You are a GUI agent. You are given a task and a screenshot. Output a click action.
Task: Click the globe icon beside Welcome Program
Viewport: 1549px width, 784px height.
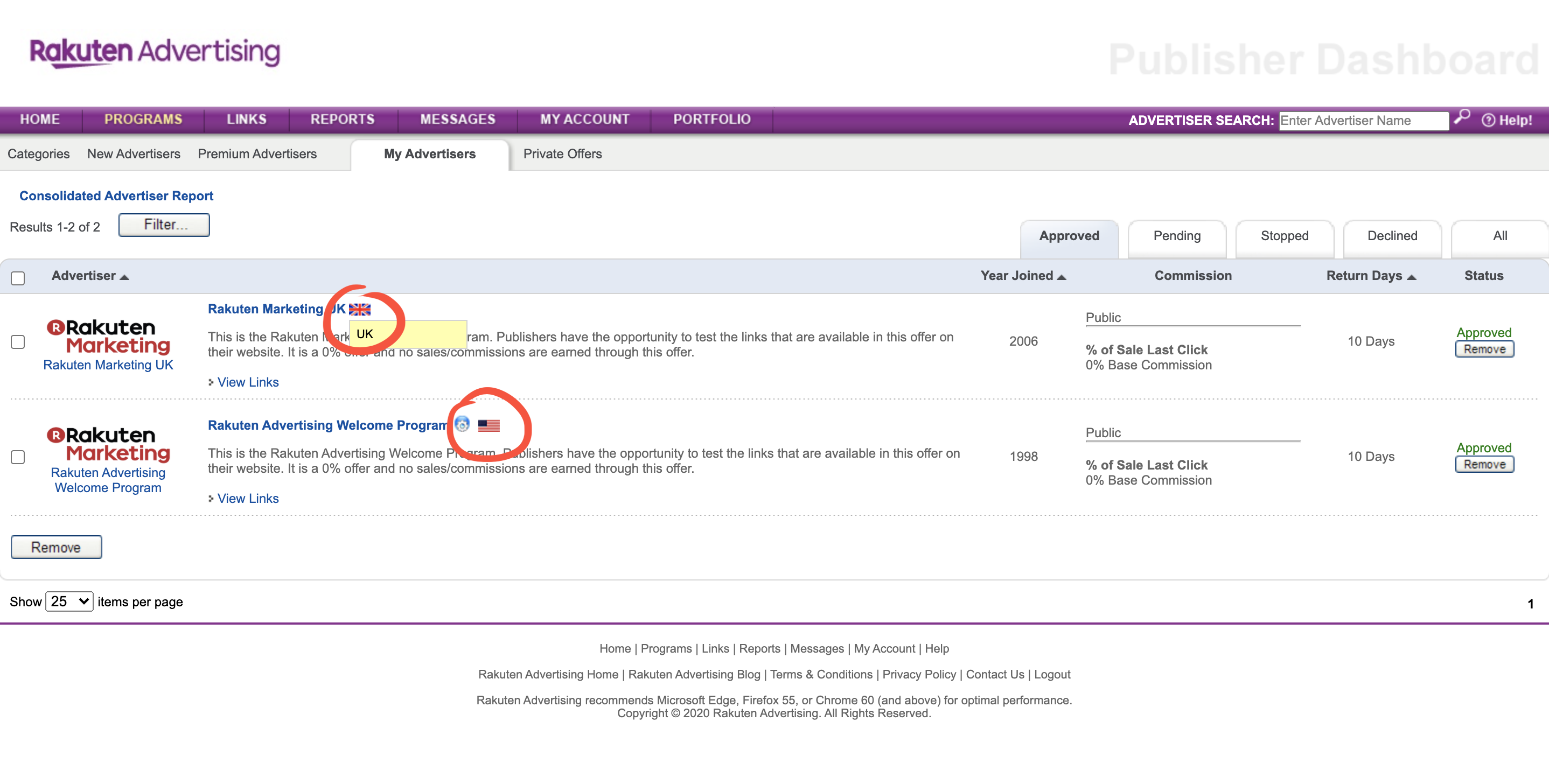click(462, 424)
